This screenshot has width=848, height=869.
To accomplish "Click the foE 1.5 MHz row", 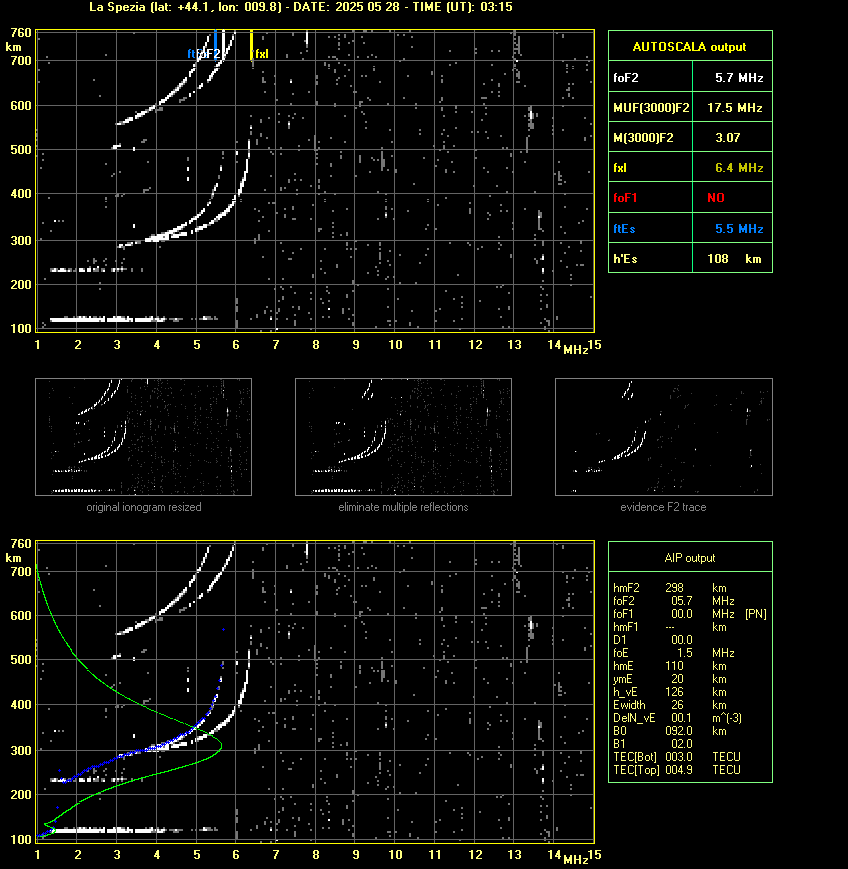I will pyautogui.click(x=674, y=653).
